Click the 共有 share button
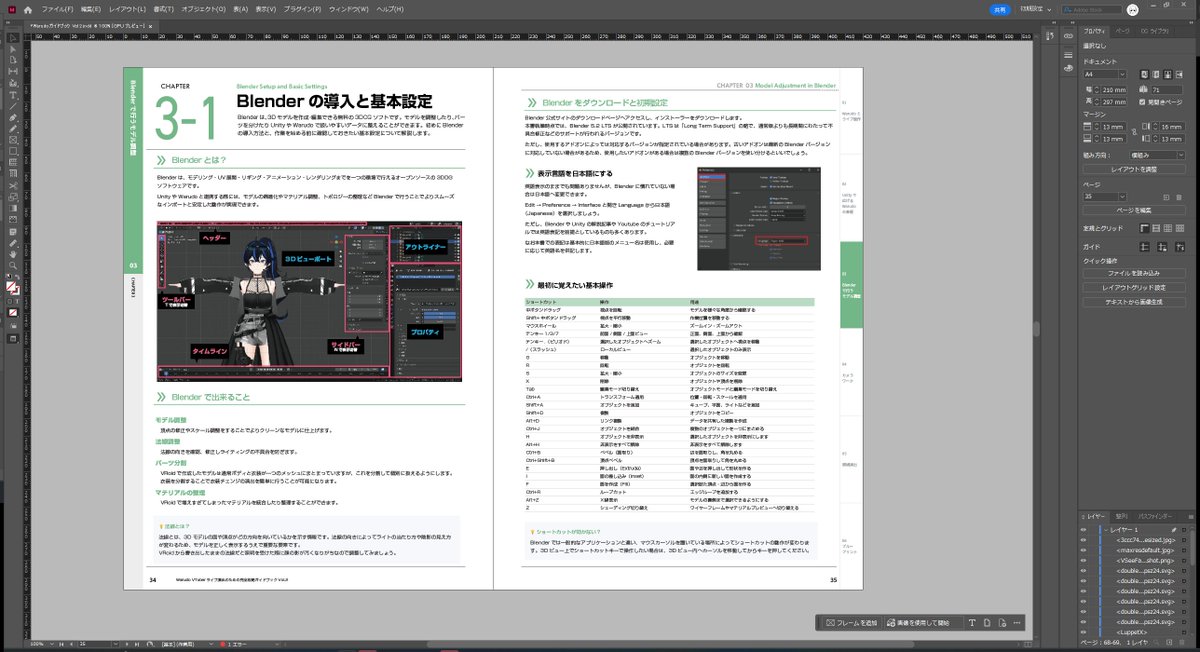 pos(1001,10)
